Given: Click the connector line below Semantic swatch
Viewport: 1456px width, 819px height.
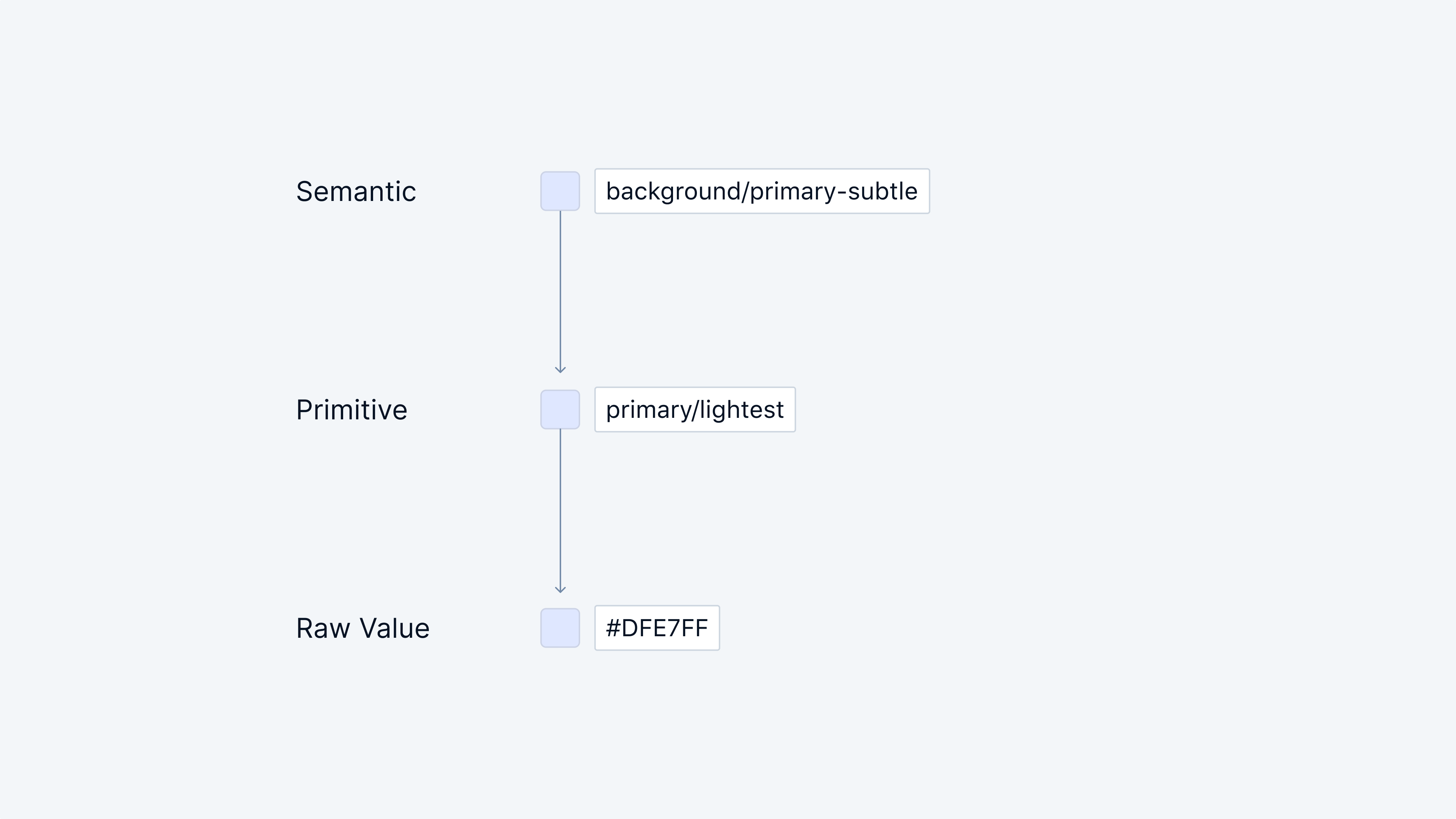Looking at the screenshot, I should click(560, 288).
